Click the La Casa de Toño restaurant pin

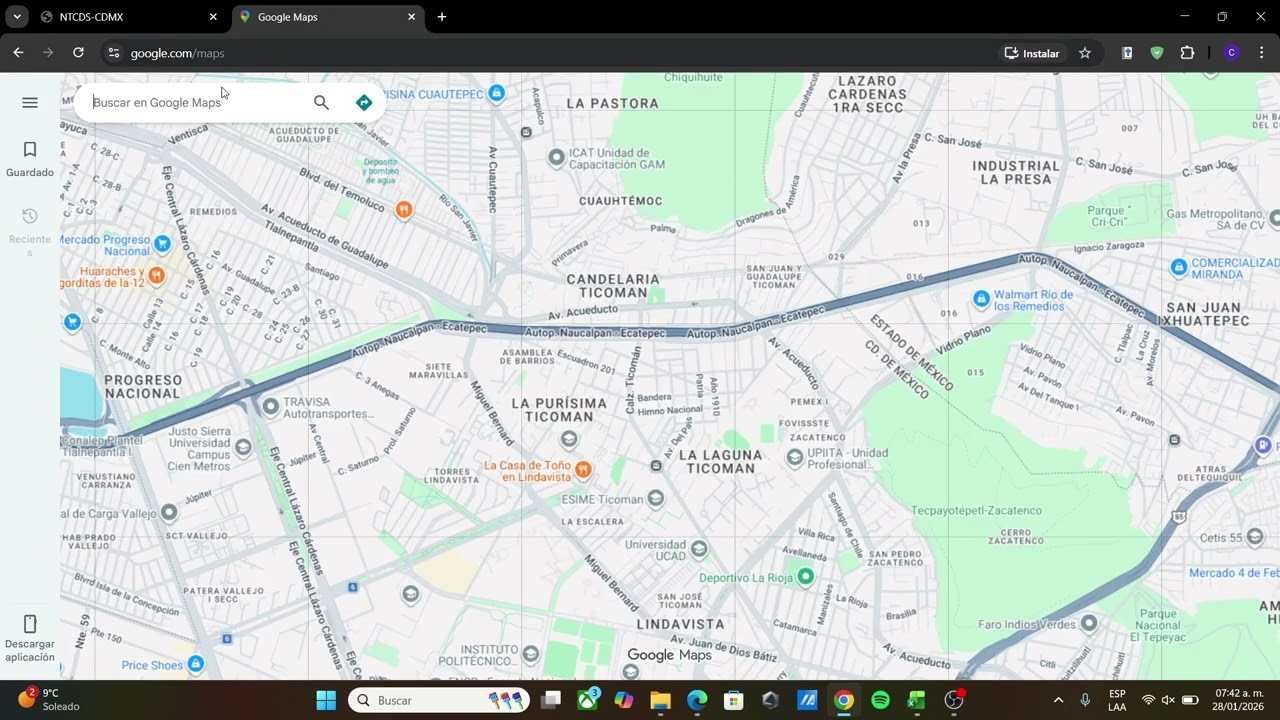tap(584, 468)
